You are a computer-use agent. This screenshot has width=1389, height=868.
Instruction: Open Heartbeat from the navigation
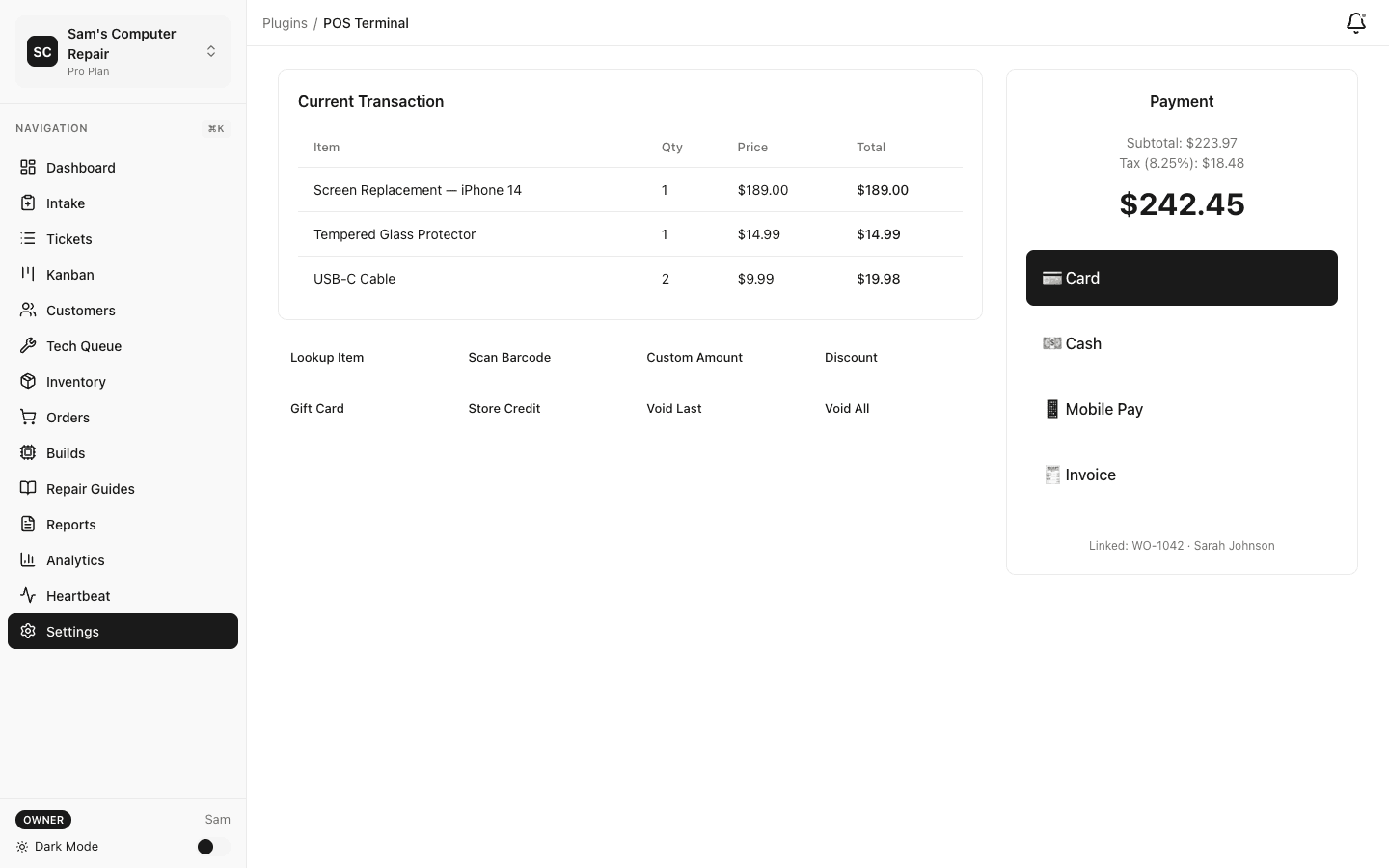[77, 595]
